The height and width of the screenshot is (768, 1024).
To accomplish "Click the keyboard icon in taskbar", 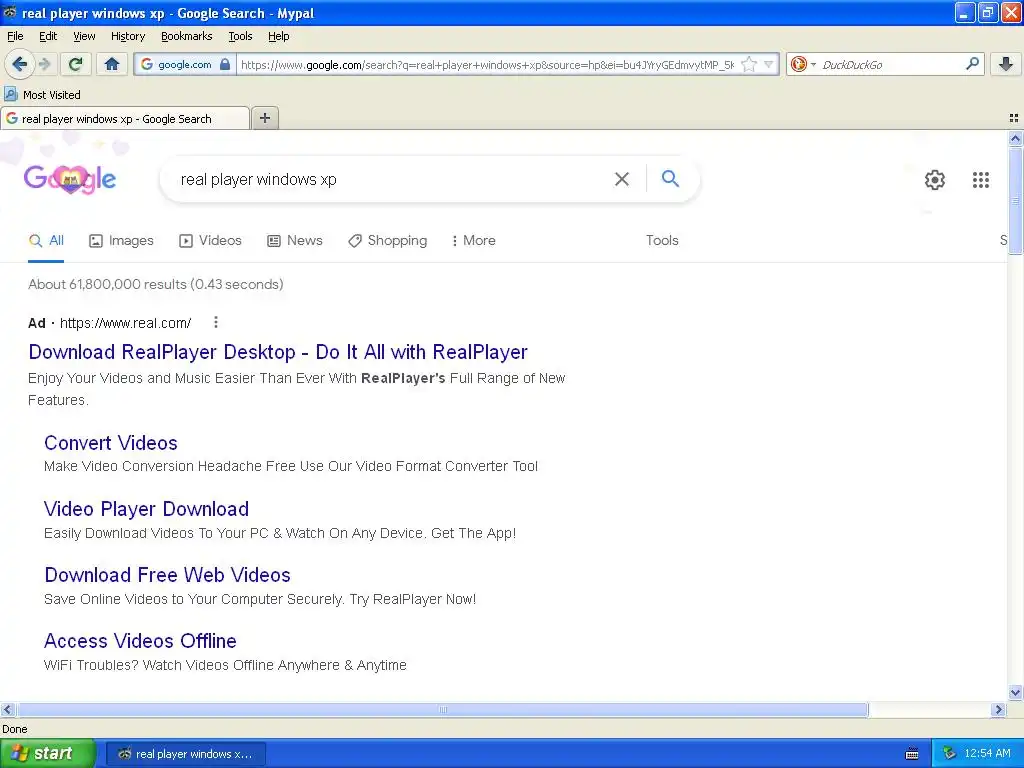I will pos(912,754).
